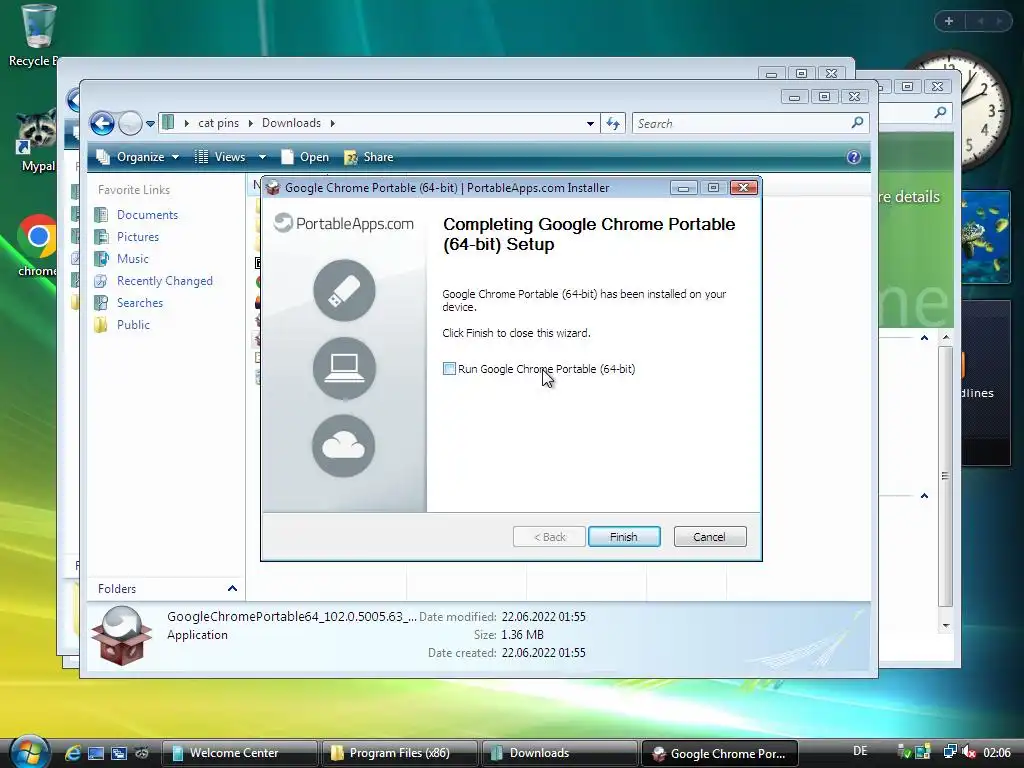Click the cloud icon in installer
Screen dimensions: 1024x768
[x=344, y=446]
